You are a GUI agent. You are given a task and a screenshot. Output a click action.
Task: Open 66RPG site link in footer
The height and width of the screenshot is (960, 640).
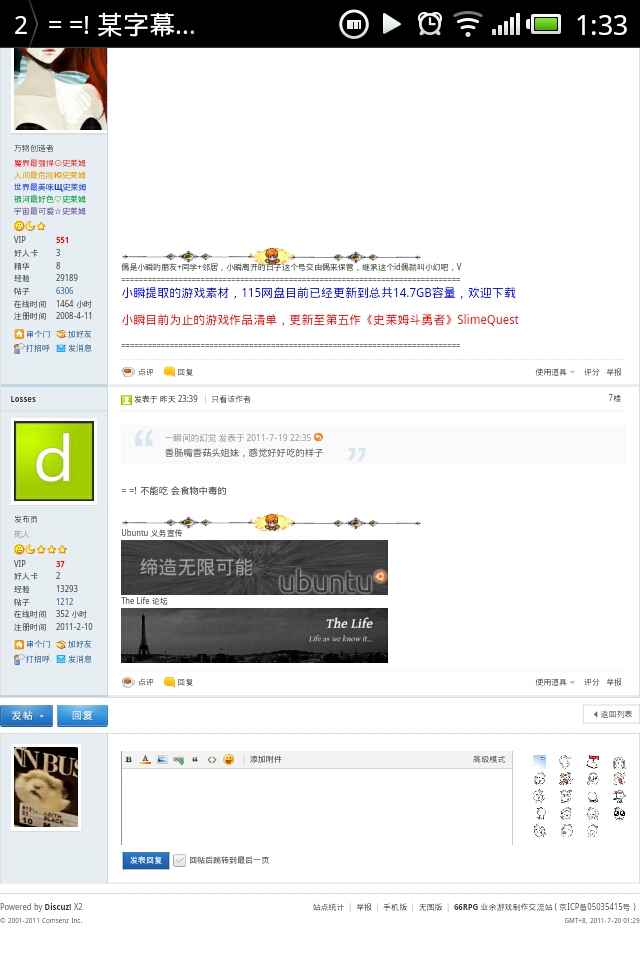pyautogui.click(x=465, y=907)
